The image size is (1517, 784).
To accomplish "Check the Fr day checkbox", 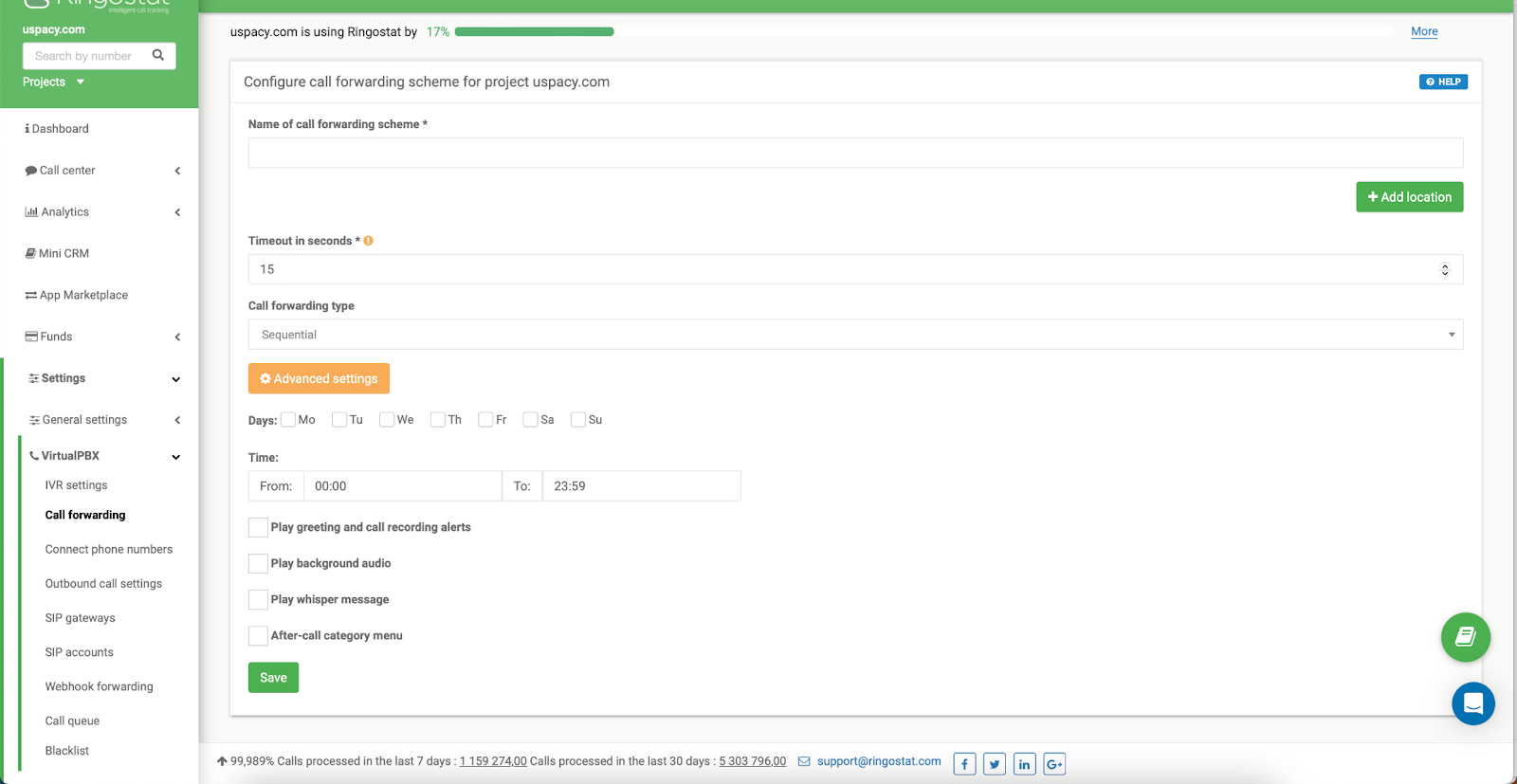I will pyautogui.click(x=485, y=420).
